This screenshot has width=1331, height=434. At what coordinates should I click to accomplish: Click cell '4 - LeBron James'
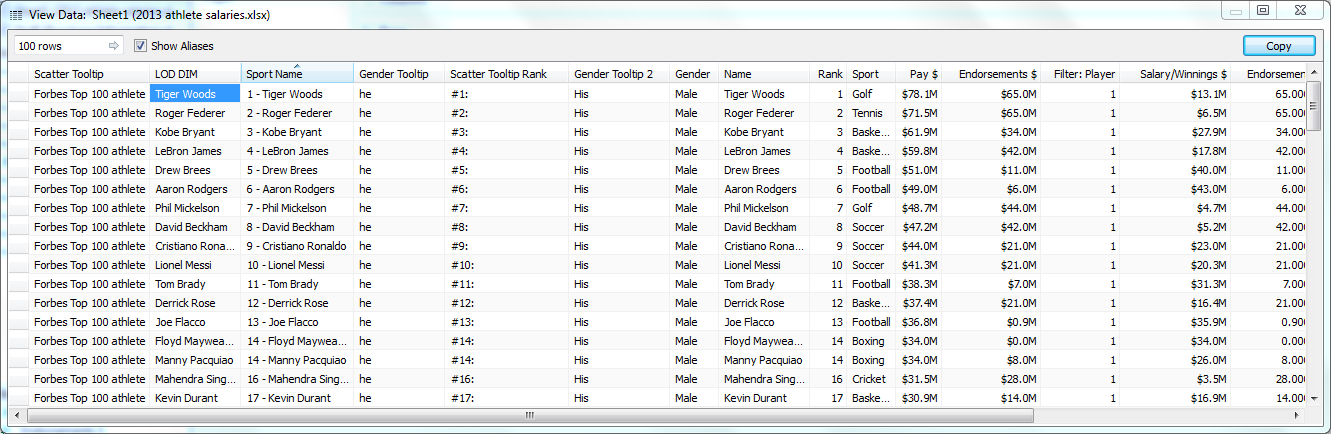(x=297, y=151)
